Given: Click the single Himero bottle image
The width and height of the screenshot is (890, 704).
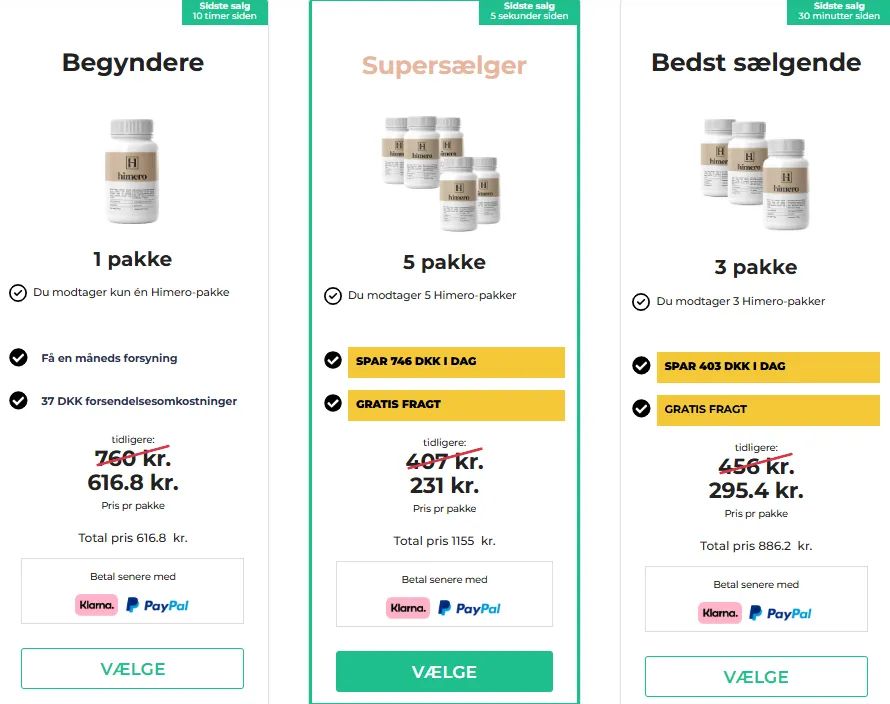Looking at the screenshot, I should pyautogui.click(x=132, y=170).
